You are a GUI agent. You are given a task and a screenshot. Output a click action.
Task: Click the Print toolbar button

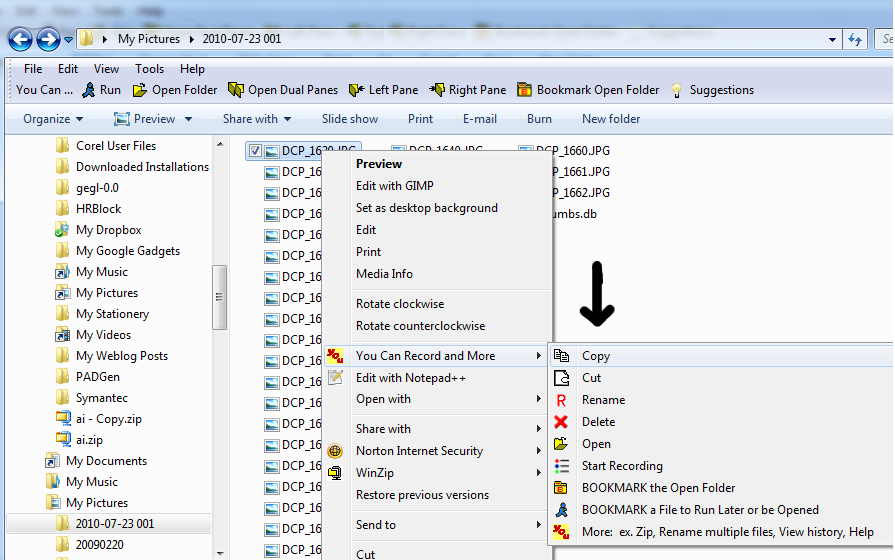(421, 119)
